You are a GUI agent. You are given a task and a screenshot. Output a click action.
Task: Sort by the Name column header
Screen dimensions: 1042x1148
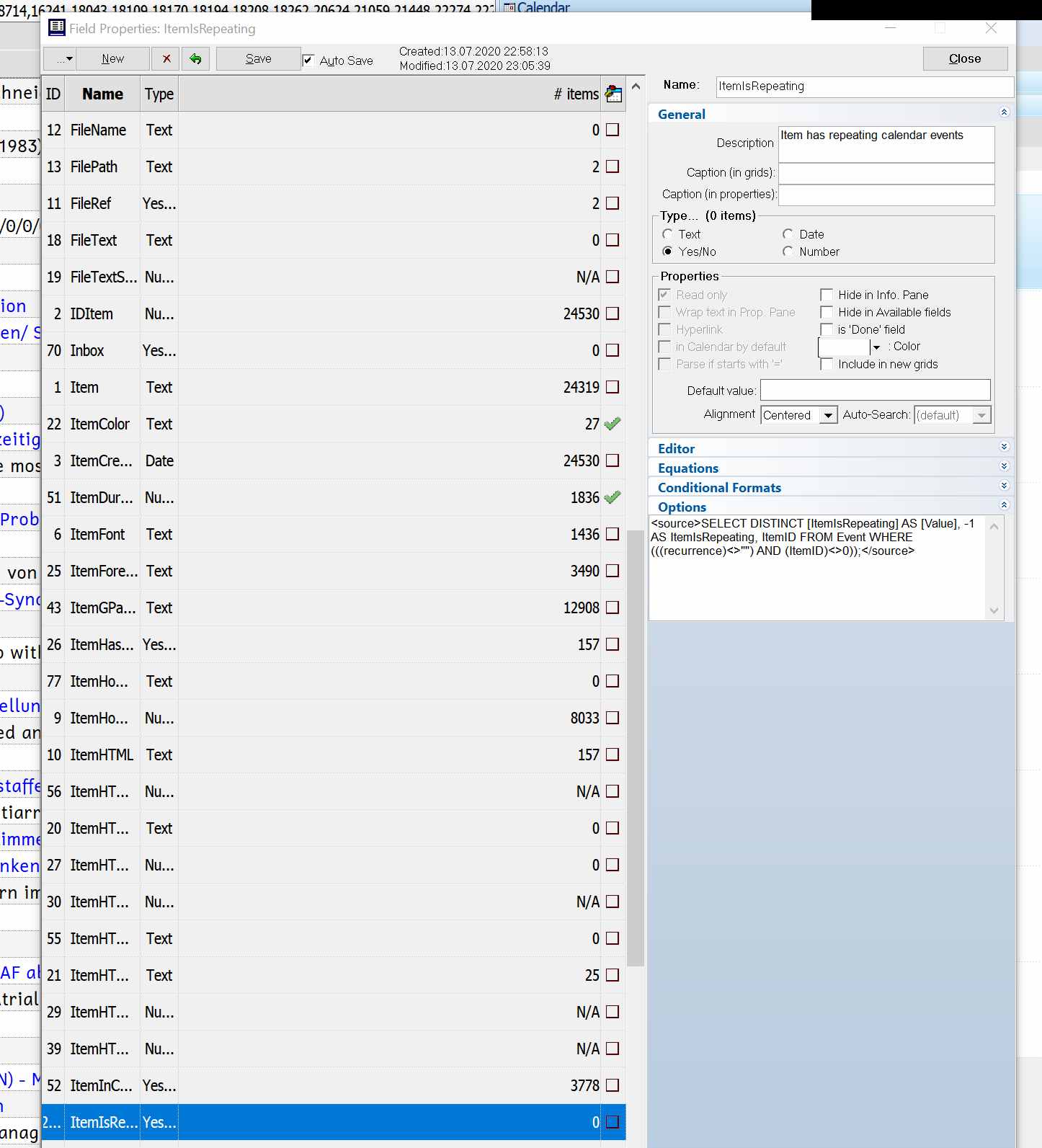pos(102,94)
